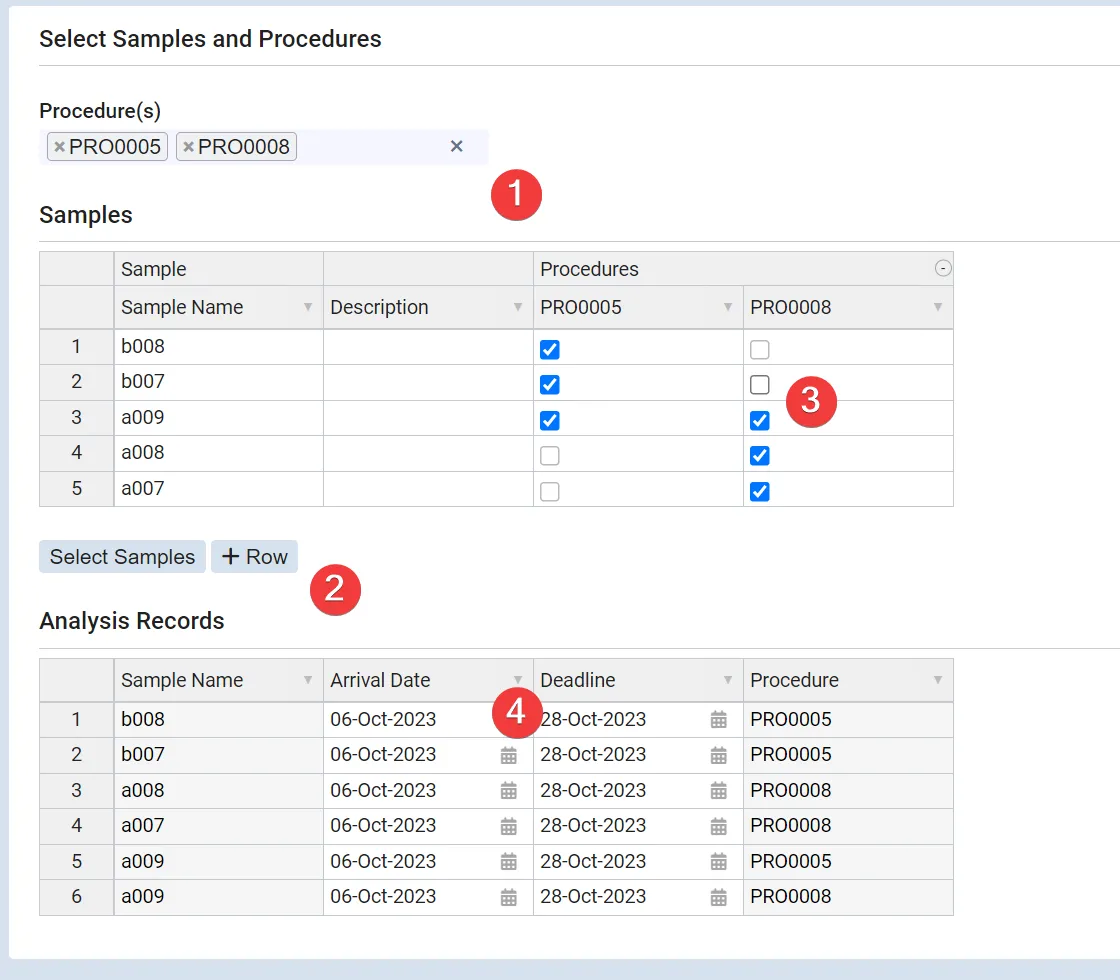Uncheck PRO0005 for sample b008
Screen dimensions: 1120x980
pyautogui.click(x=549, y=350)
